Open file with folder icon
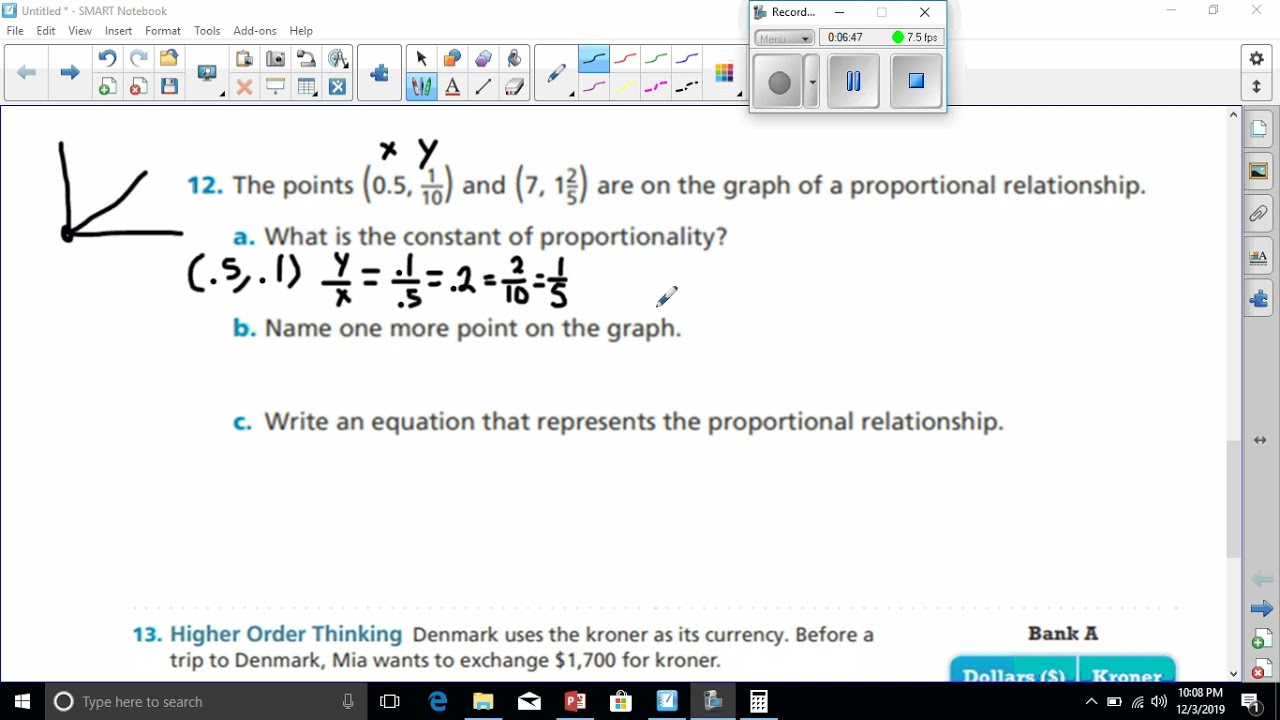Screen dimensions: 1280x720 coord(169,59)
